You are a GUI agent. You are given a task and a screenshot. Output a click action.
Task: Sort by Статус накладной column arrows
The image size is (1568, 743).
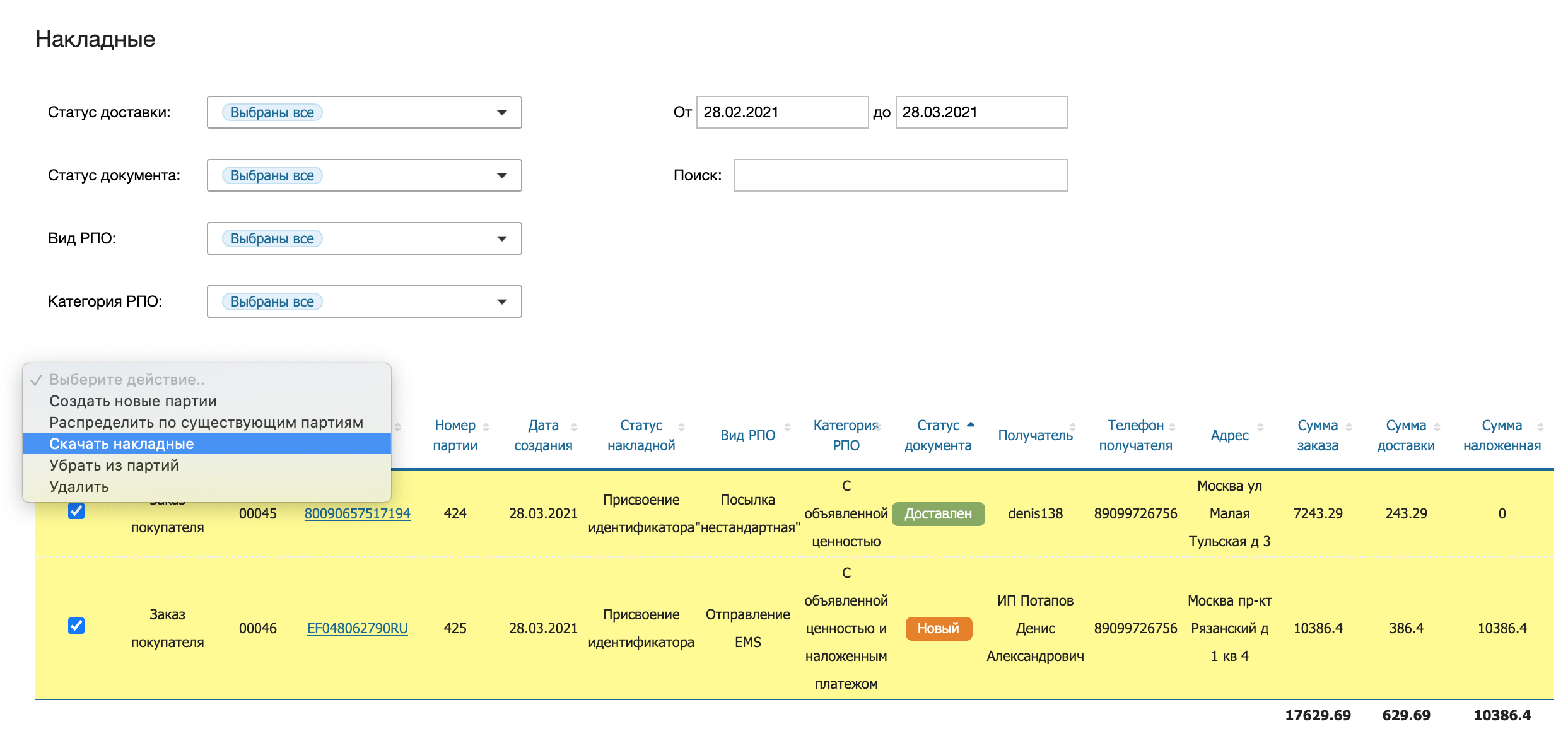click(x=681, y=427)
